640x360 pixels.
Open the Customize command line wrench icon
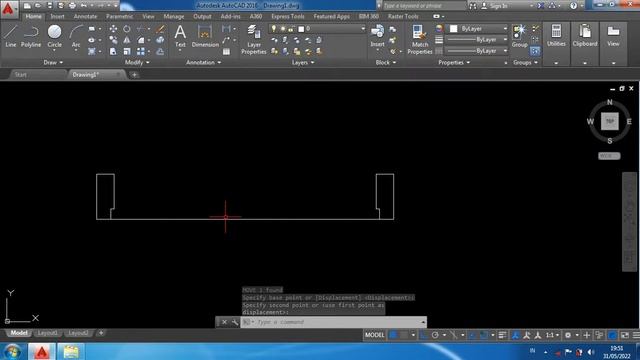(235, 322)
